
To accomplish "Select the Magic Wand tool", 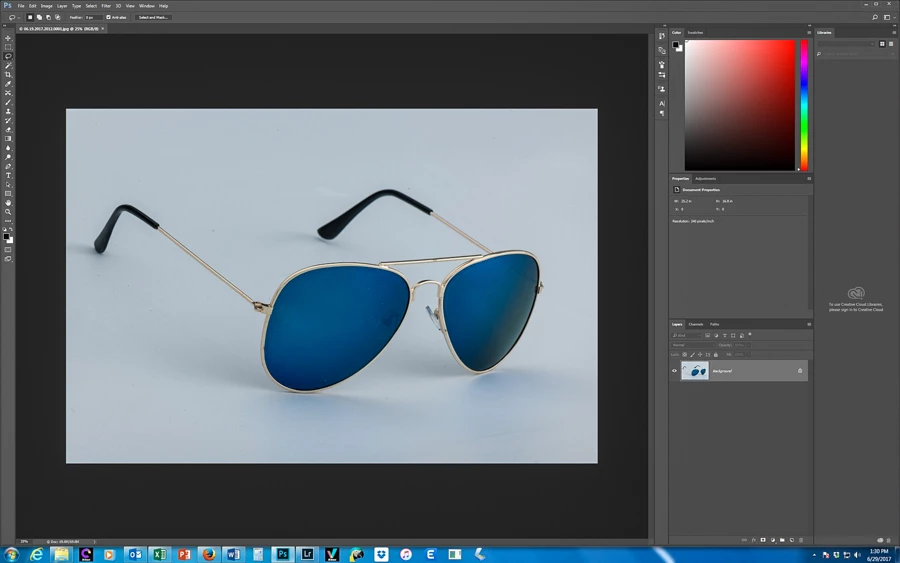I will click(x=8, y=66).
